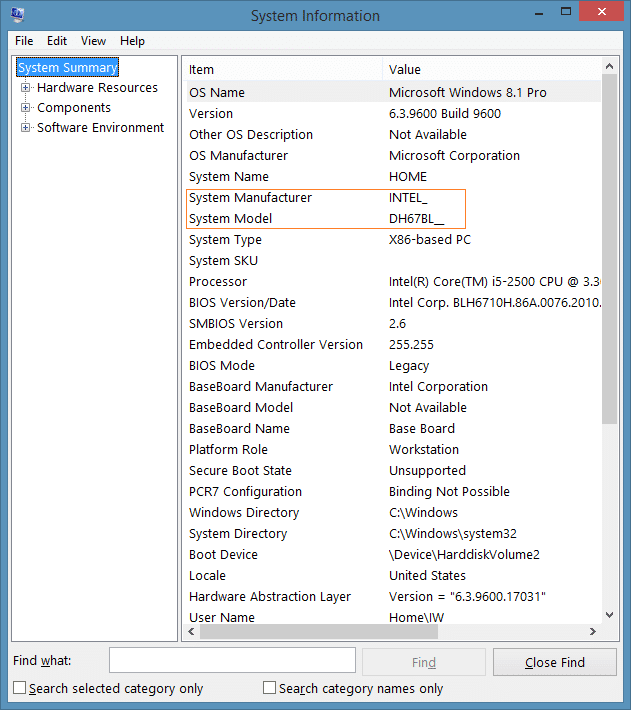Select the Processor row
This screenshot has height=710, width=631.
393,282
